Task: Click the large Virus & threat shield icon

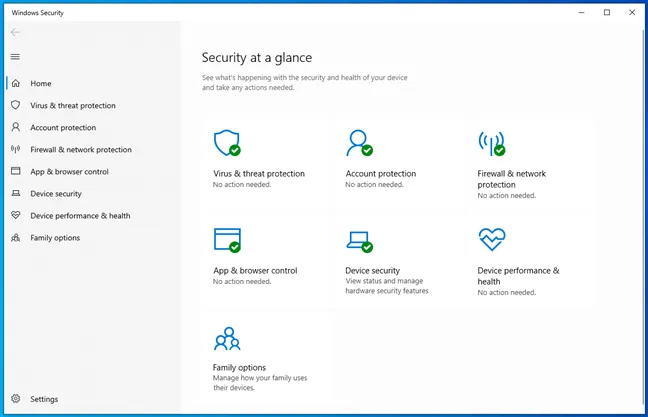Action: coord(227,143)
